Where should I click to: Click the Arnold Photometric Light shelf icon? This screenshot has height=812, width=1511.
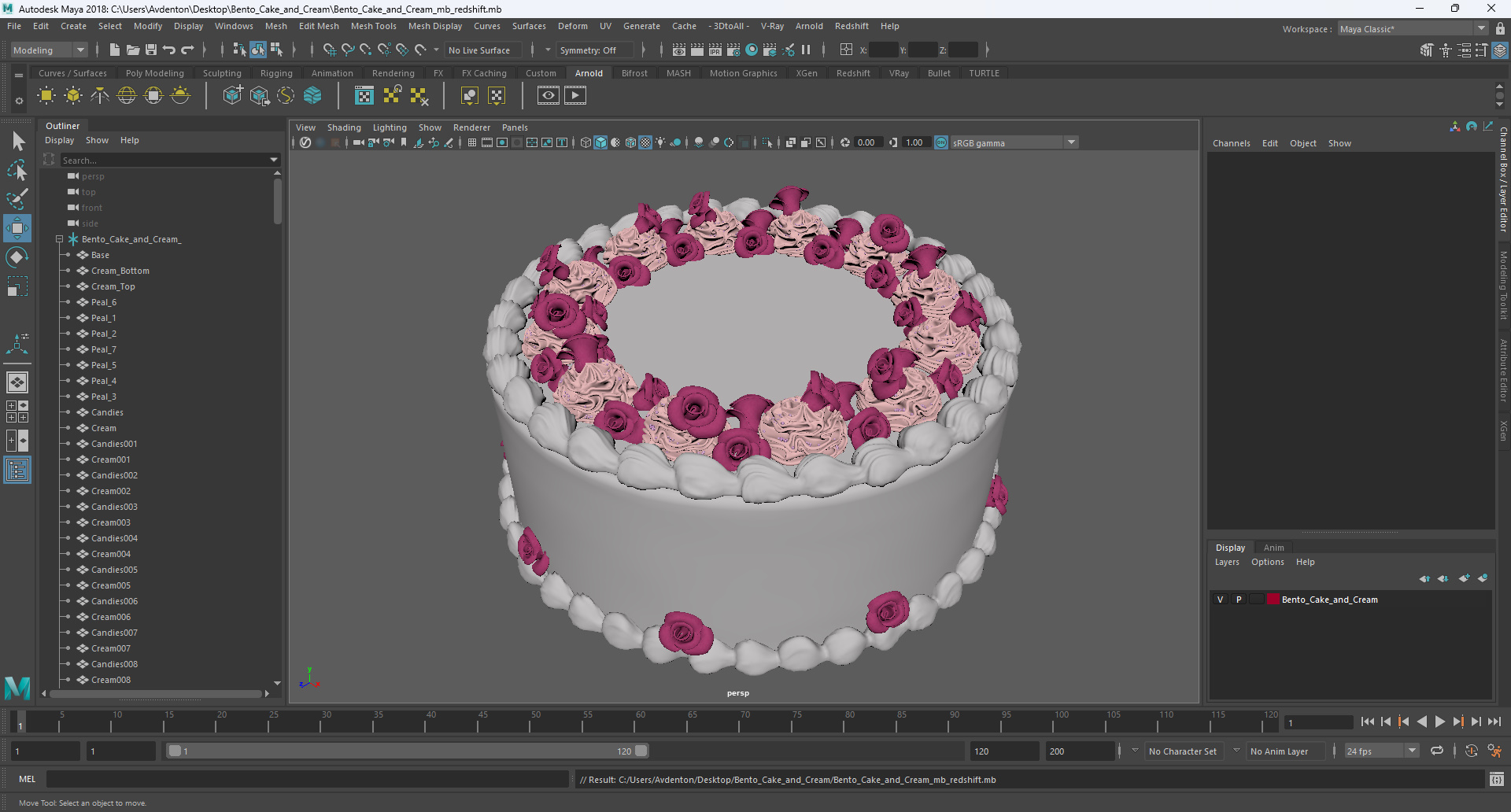(x=100, y=96)
